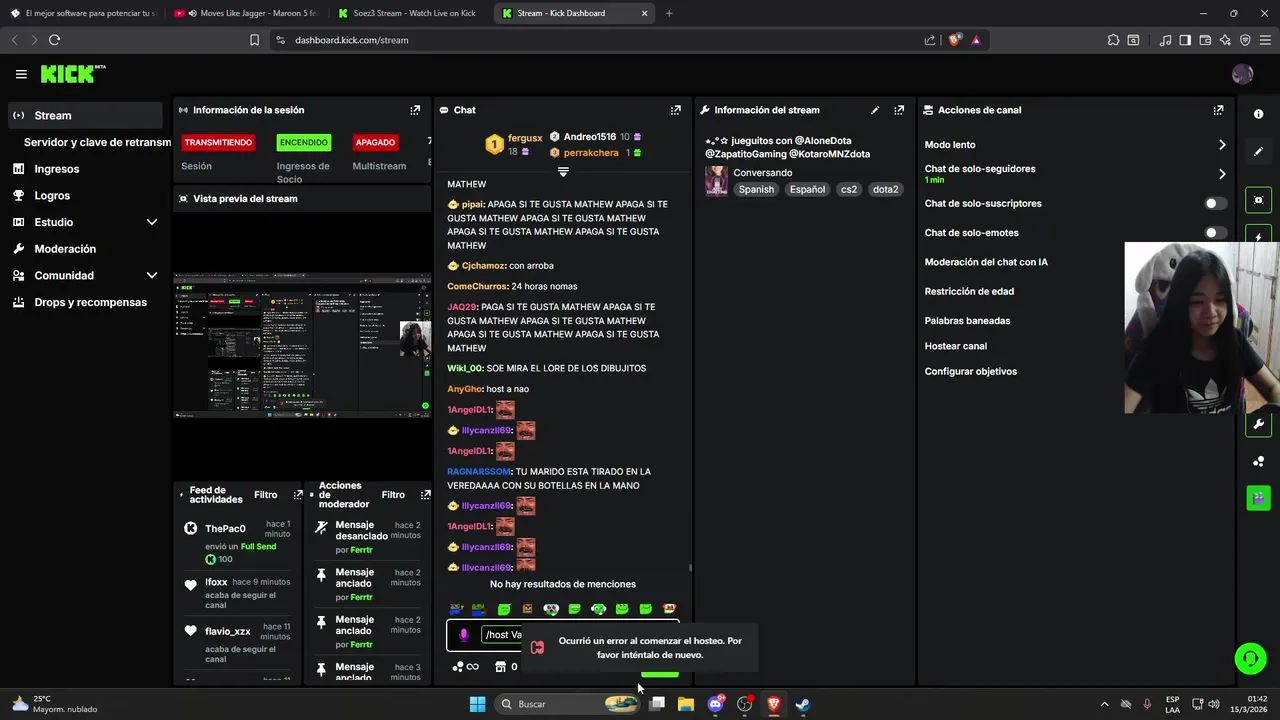Viewport: 1280px width, 720px height.
Task: Toggle Chat de solo-emotes switch
Action: 1215,233
